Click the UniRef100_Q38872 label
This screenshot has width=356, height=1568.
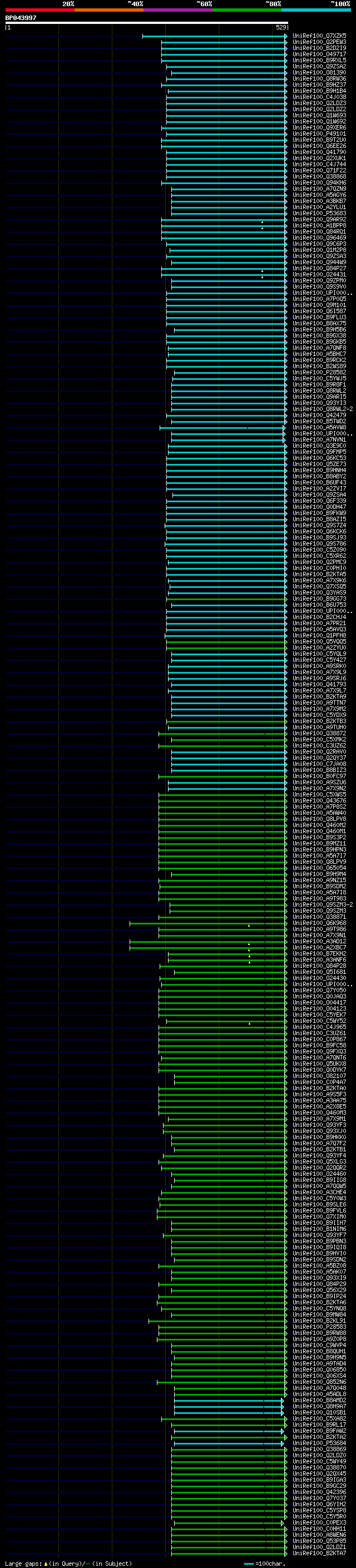(319, 734)
